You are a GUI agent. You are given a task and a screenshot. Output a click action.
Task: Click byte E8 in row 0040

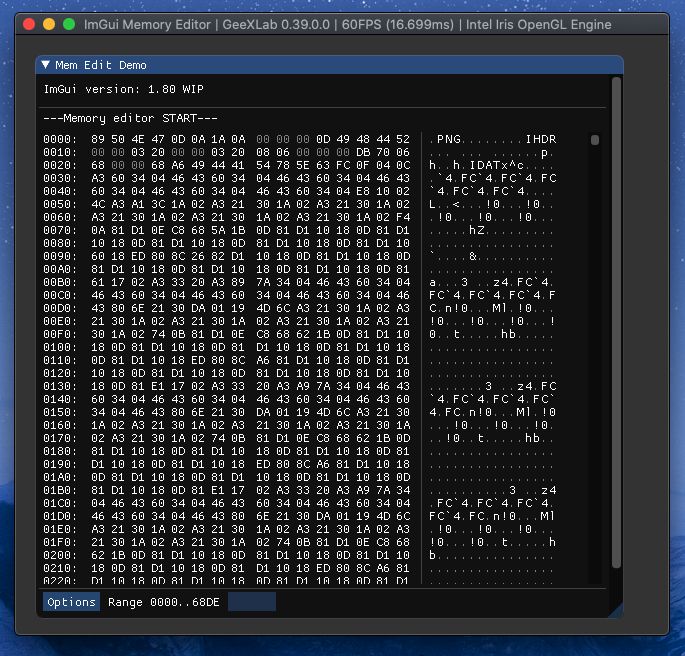(x=363, y=191)
